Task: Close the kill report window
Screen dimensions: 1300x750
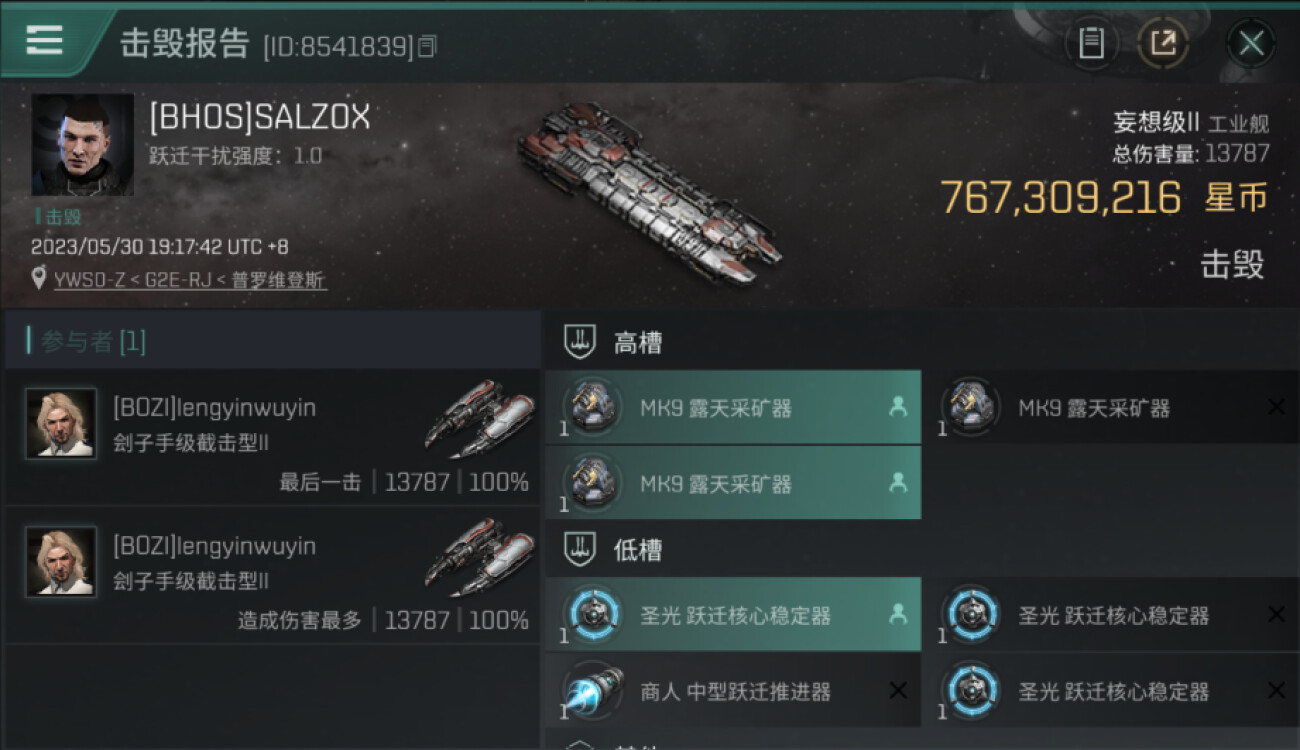Action: tap(1251, 43)
